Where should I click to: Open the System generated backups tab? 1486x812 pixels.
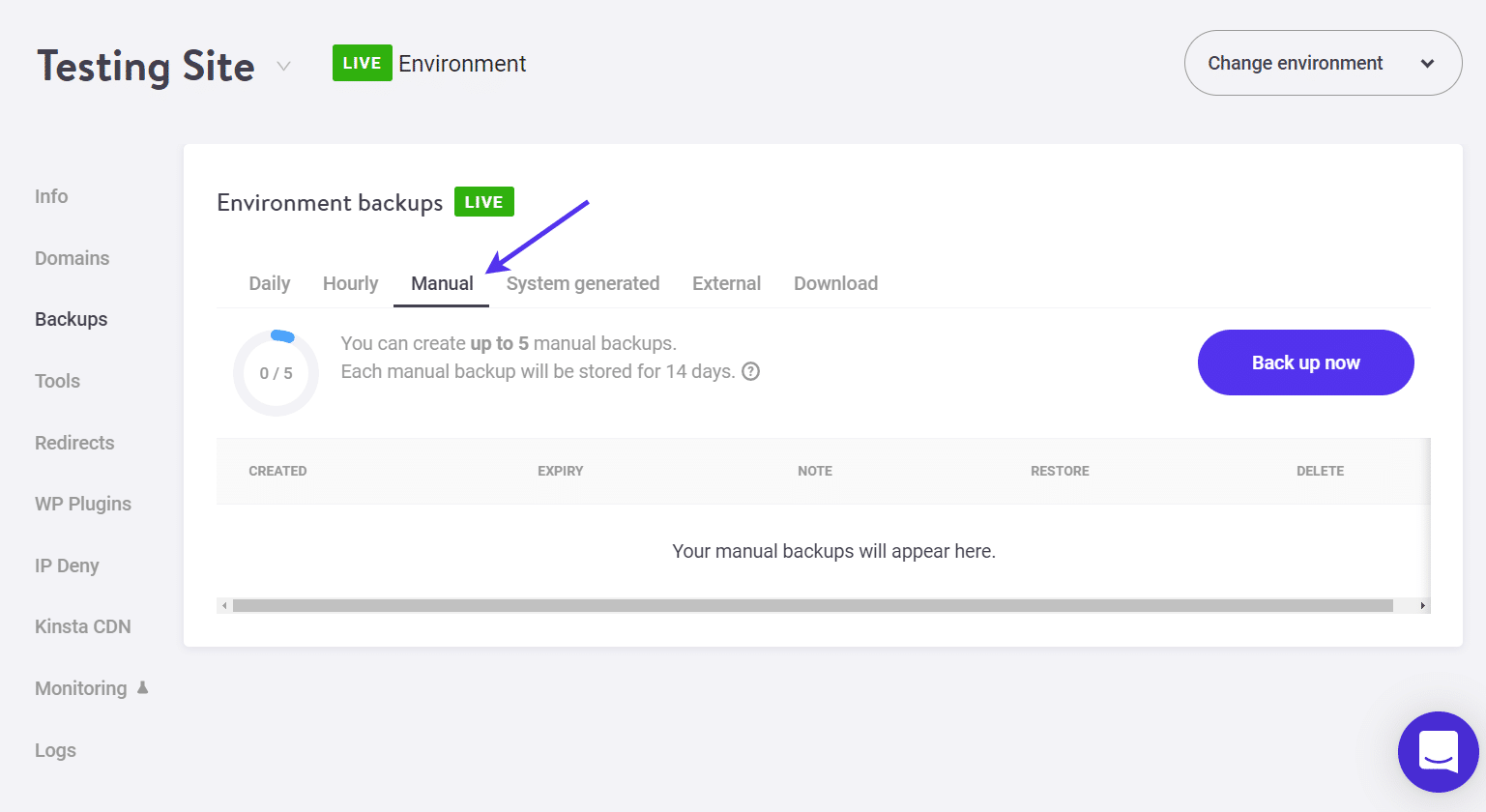tap(583, 283)
